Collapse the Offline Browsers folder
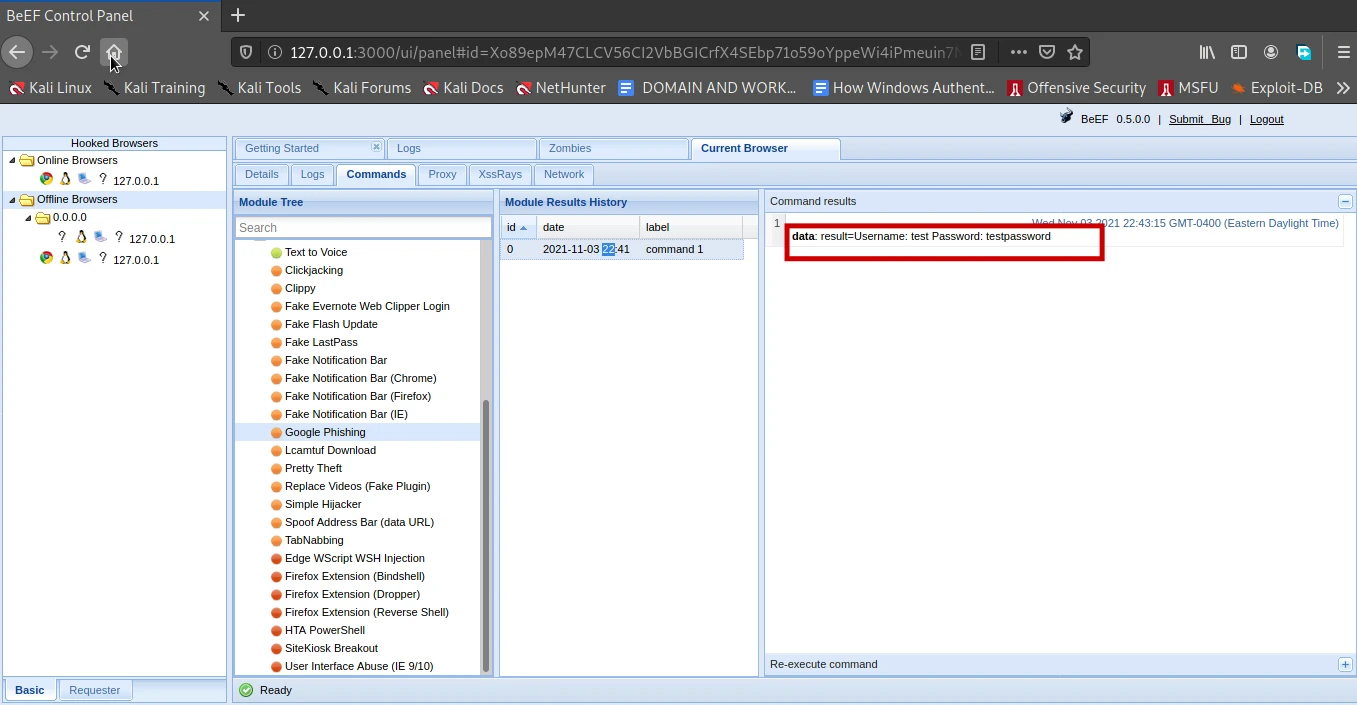The height and width of the screenshot is (705, 1357). tap(13, 199)
